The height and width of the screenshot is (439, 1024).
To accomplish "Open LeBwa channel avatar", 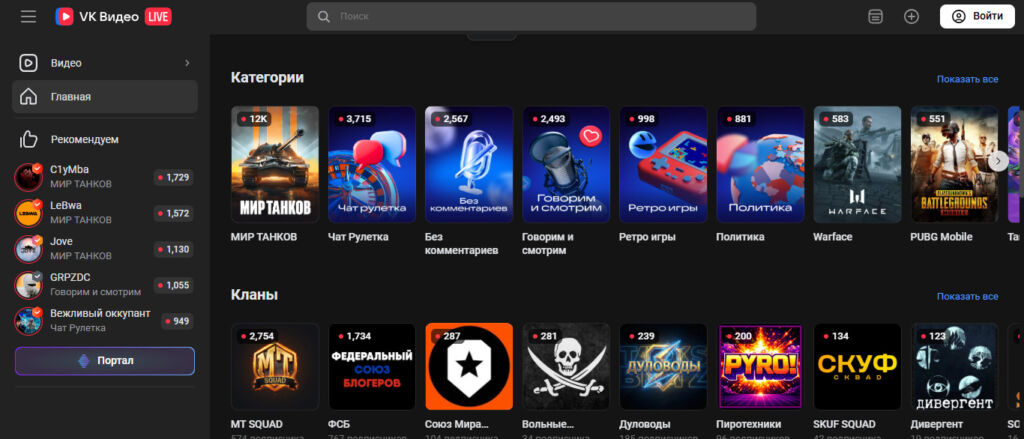I will click(x=28, y=213).
